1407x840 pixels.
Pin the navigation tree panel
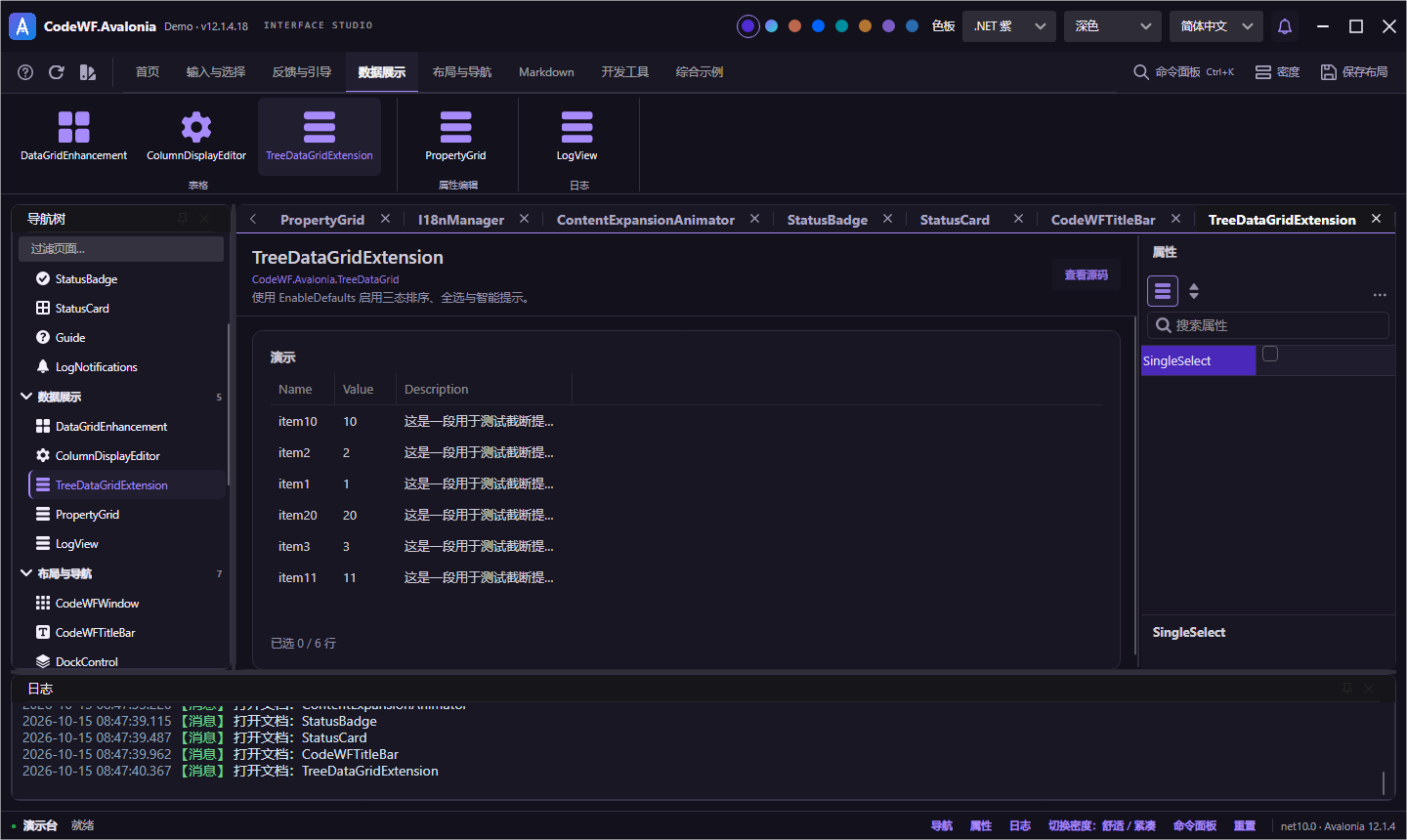click(183, 219)
